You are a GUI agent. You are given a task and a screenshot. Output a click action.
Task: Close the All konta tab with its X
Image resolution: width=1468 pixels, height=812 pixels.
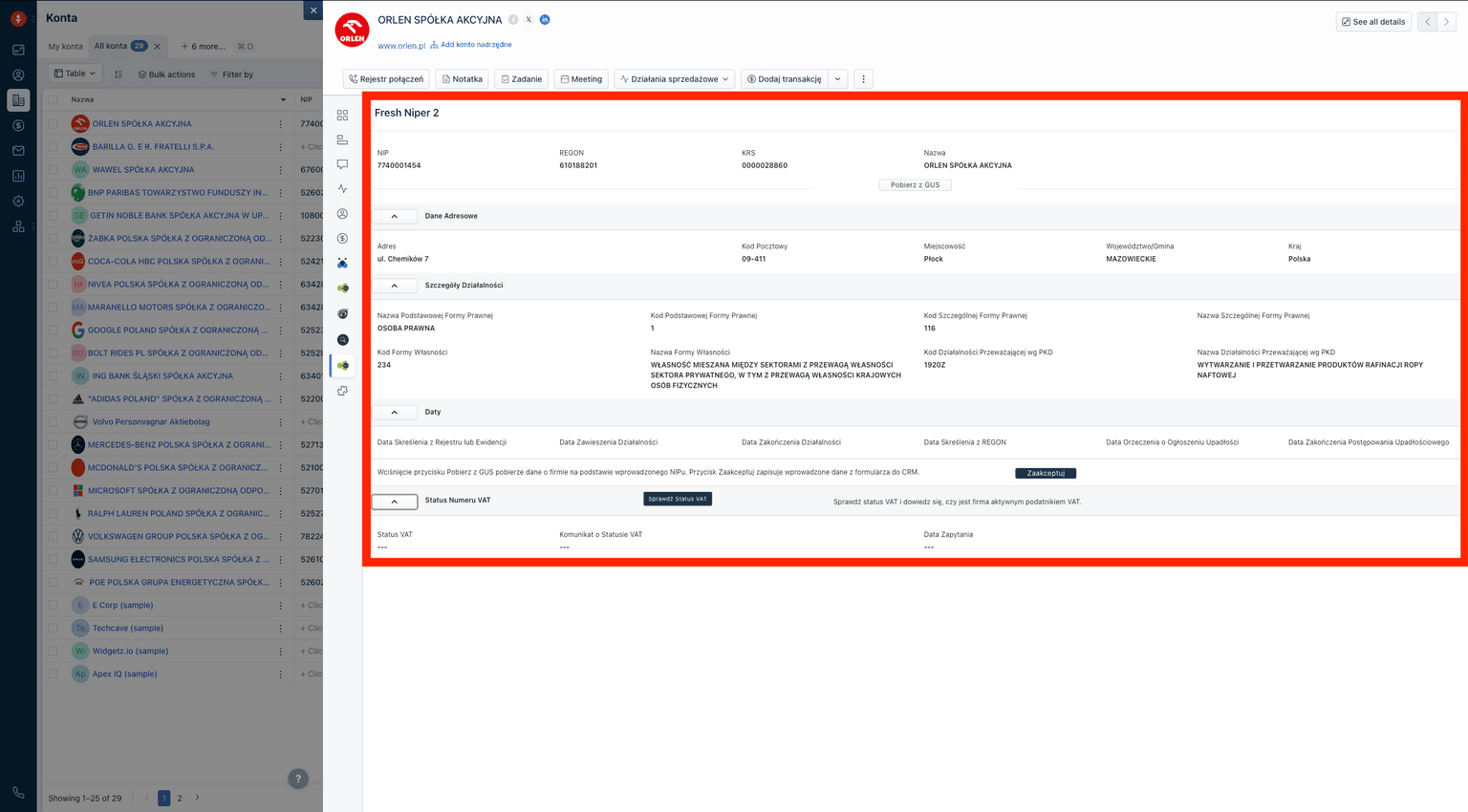[158, 46]
